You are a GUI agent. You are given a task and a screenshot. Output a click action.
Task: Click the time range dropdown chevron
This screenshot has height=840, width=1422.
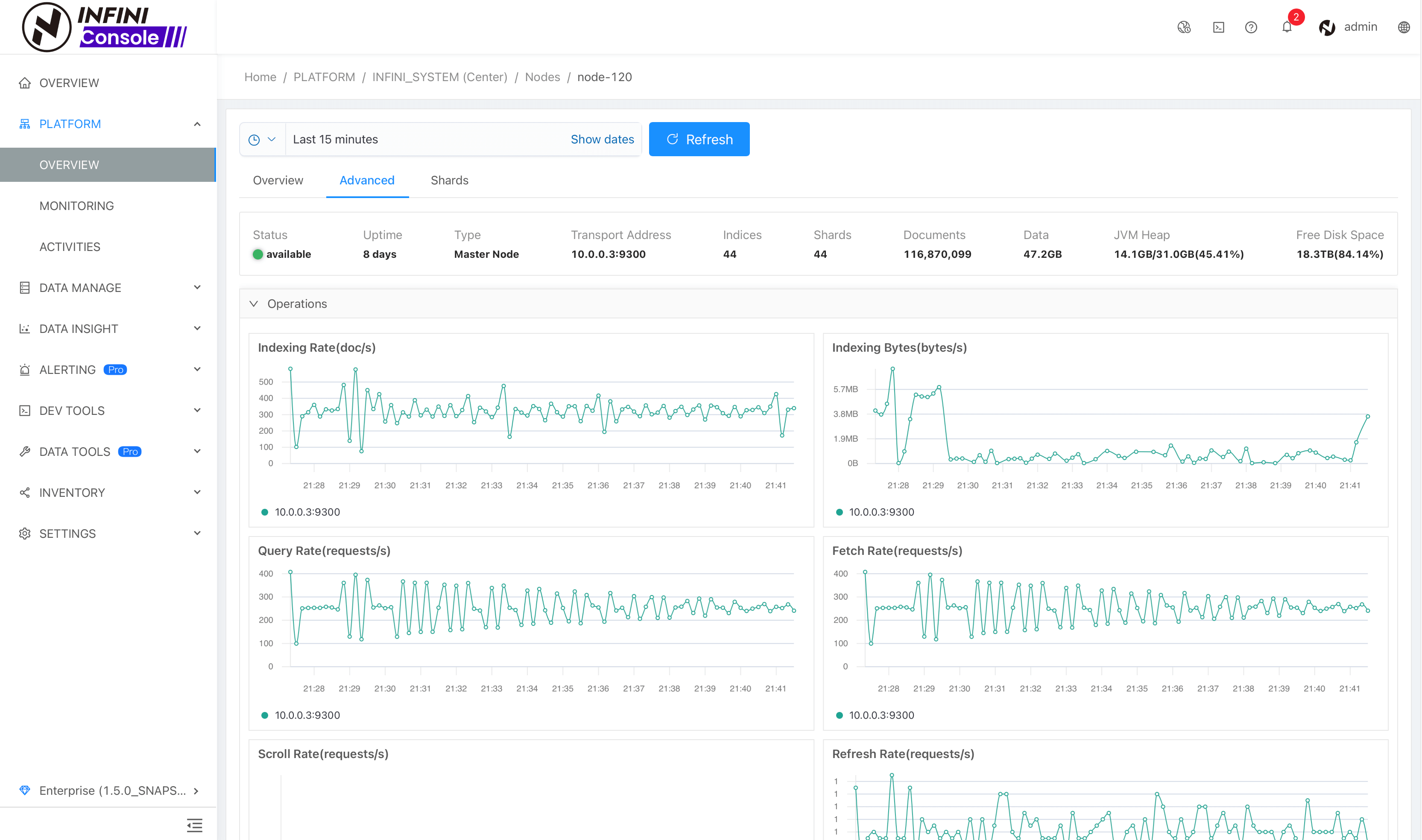click(272, 139)
